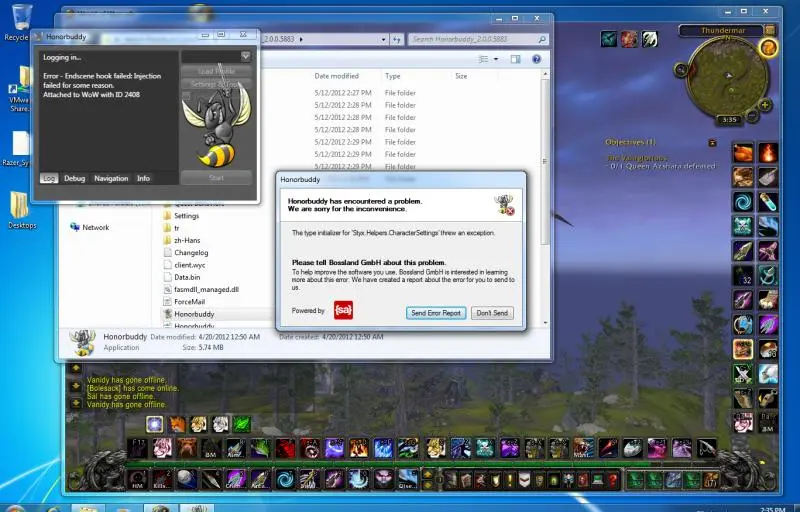Use the roasted chicken food on right bar
The height and width of the screenshot is (512, 800).
tap(743, 153)
